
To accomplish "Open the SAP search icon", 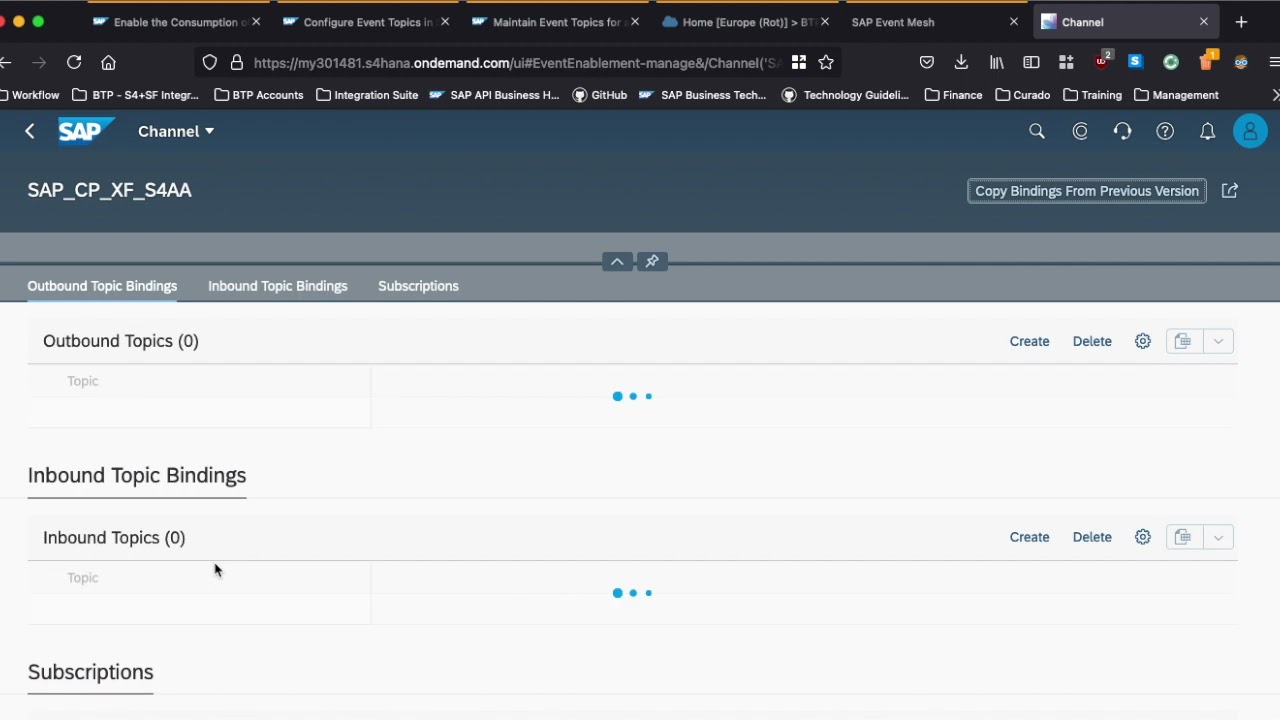I will point(1037,131).
